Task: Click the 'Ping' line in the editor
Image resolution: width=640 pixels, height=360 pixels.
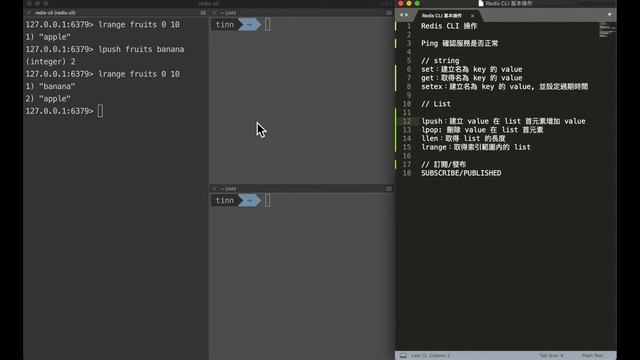Action: [x=460, y=43]
